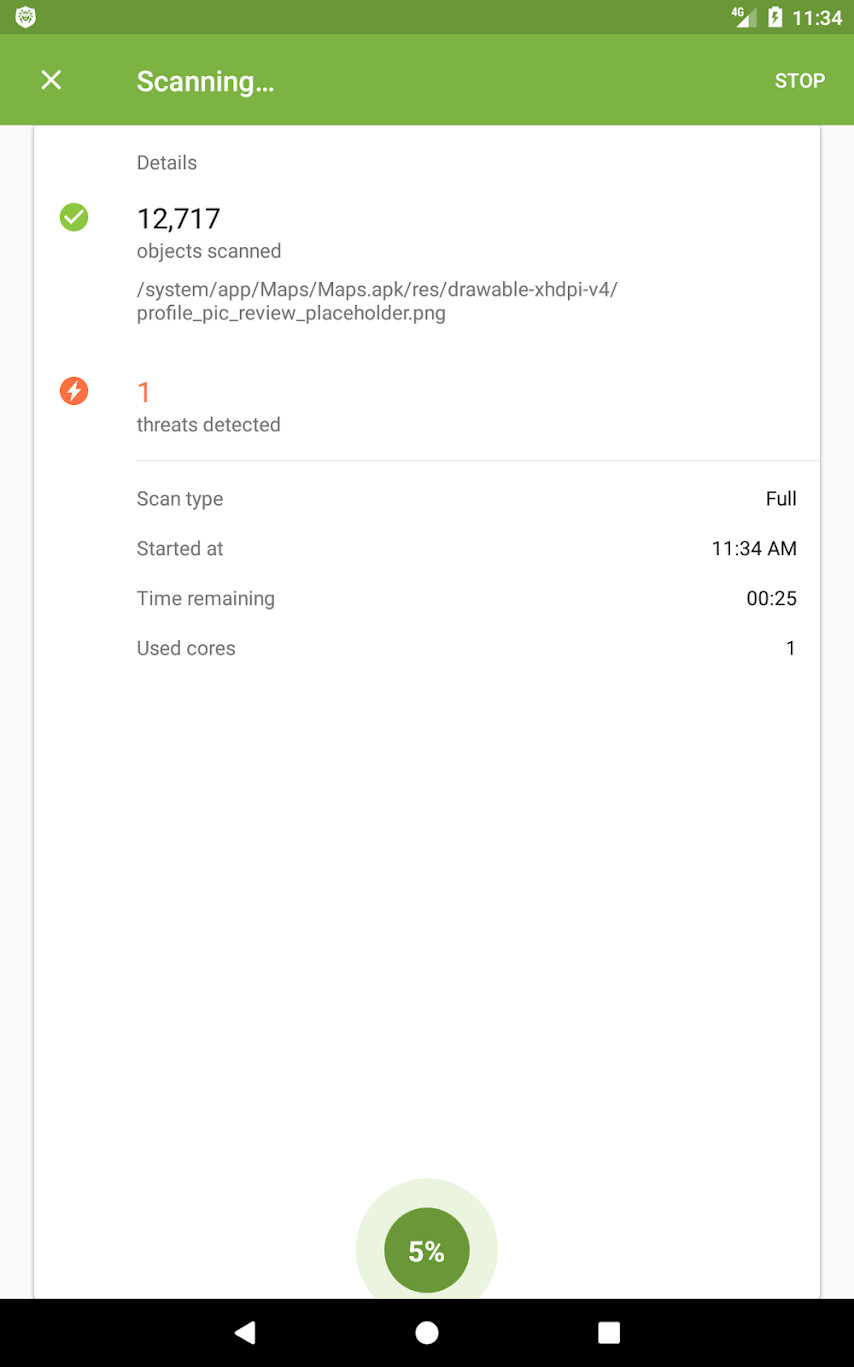Tap the Scanning… title text

tap(205, 82)
